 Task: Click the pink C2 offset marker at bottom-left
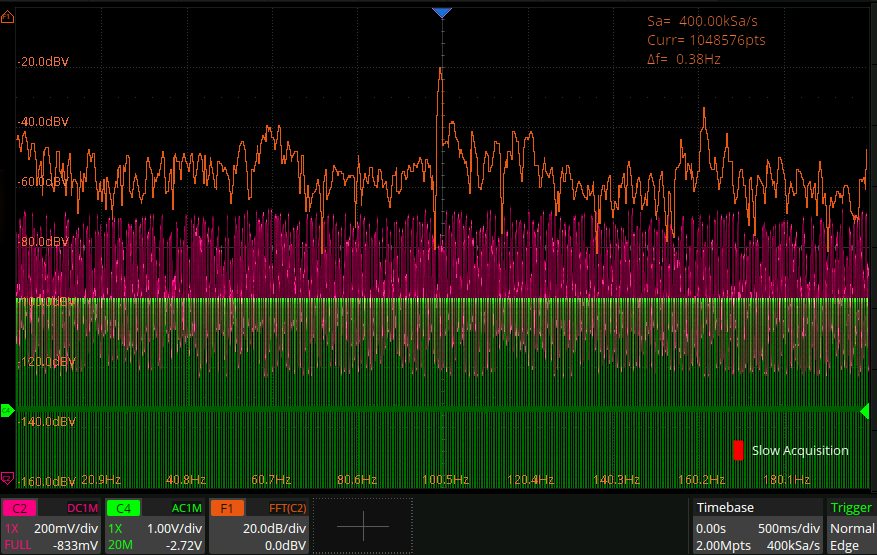[x=8, y=477]
